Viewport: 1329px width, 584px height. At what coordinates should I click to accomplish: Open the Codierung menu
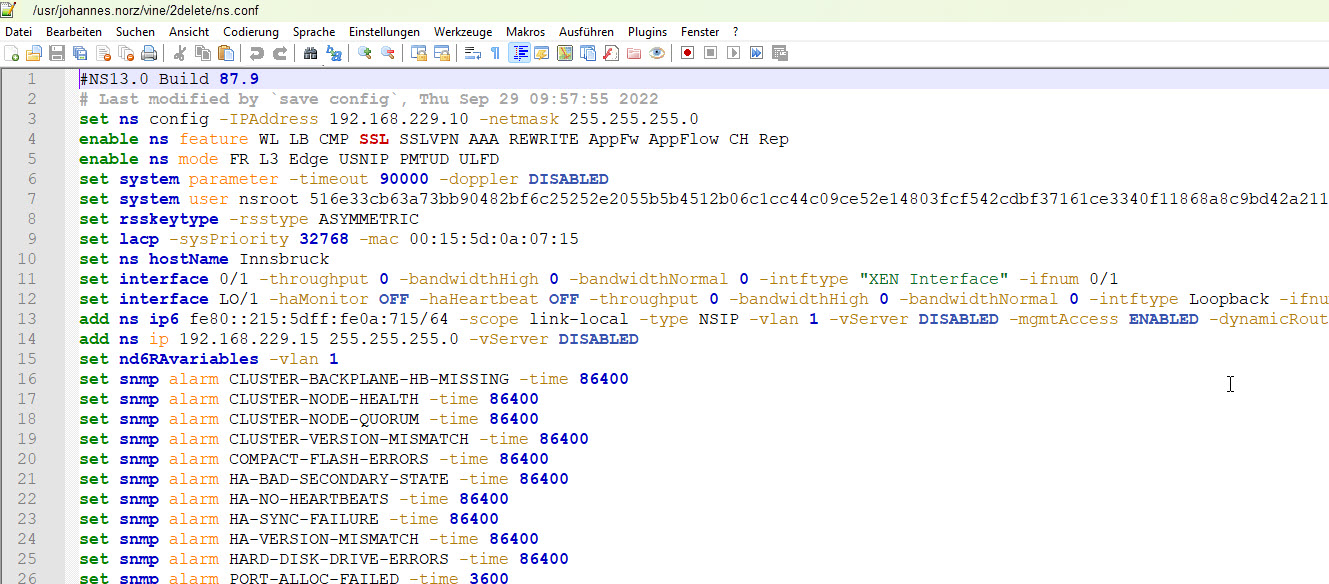pyautogui.click(x=250, y=32)
